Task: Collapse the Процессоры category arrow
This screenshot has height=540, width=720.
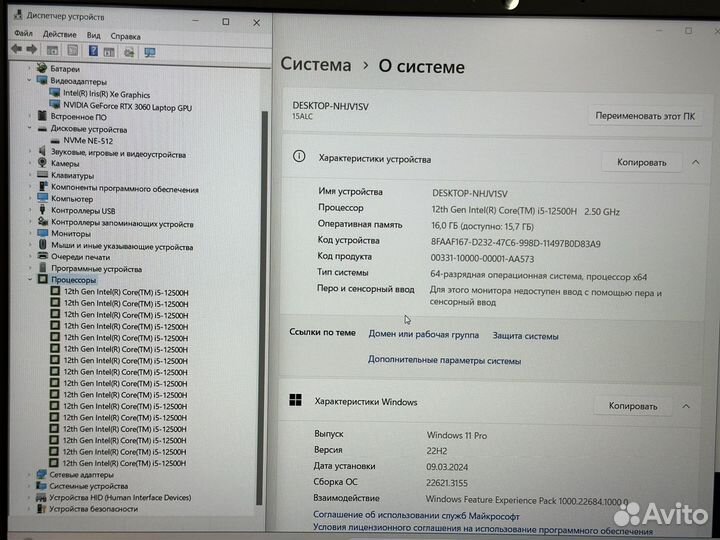Action: (30, 279)
